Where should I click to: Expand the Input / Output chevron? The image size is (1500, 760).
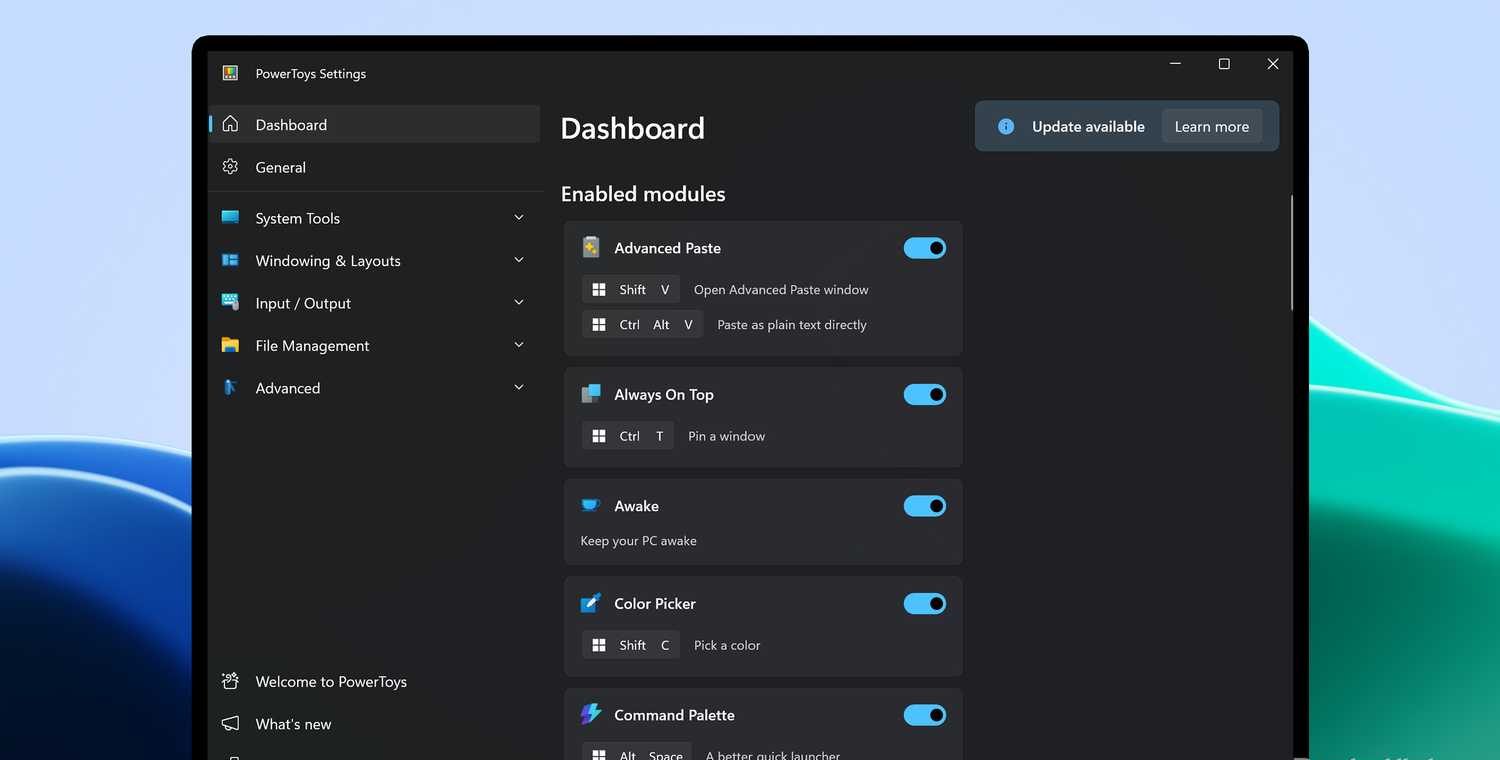518,303
